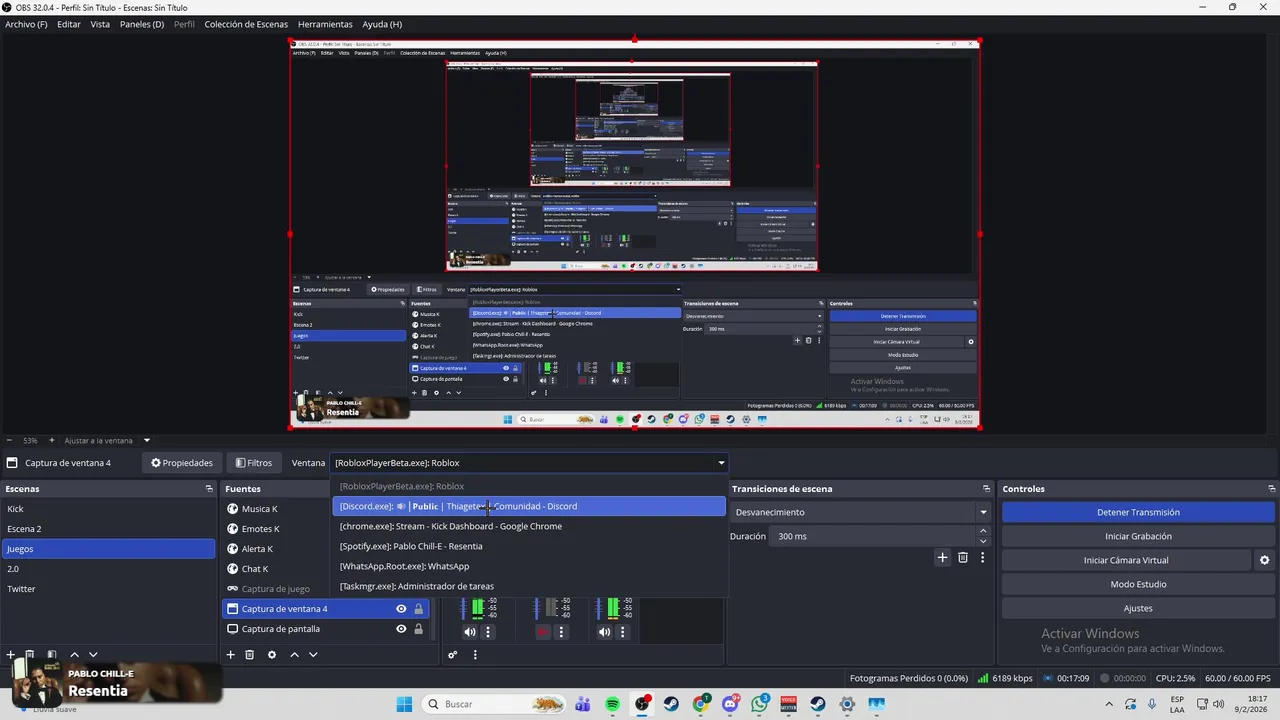This screenshot has height=720, width=1280.
Task: Select Taskmgr.exe Administrador de tareas option
Action: point(529,586)
